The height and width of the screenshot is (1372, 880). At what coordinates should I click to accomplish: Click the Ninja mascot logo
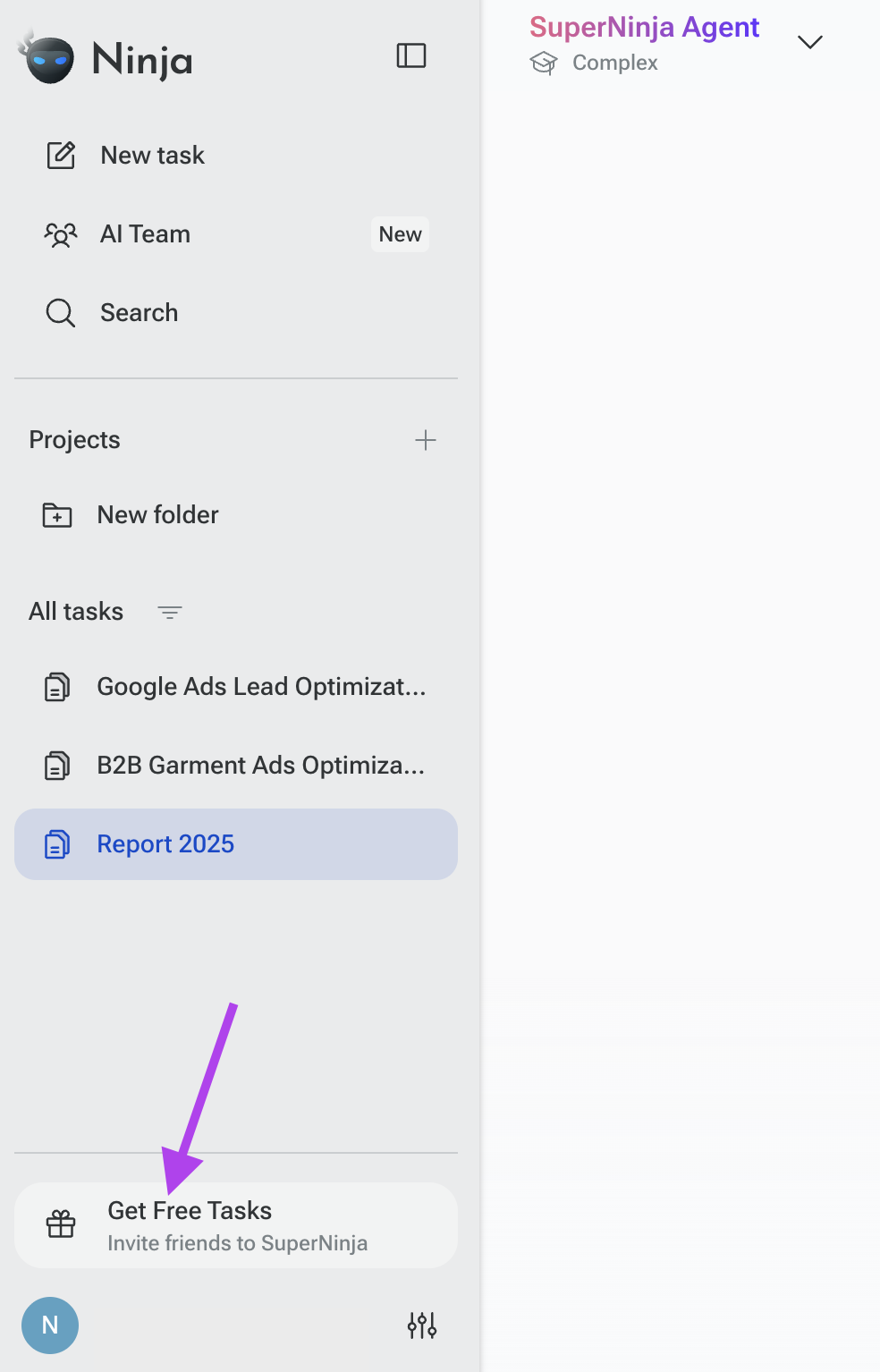pyautogui.click(x=47, y=57)
